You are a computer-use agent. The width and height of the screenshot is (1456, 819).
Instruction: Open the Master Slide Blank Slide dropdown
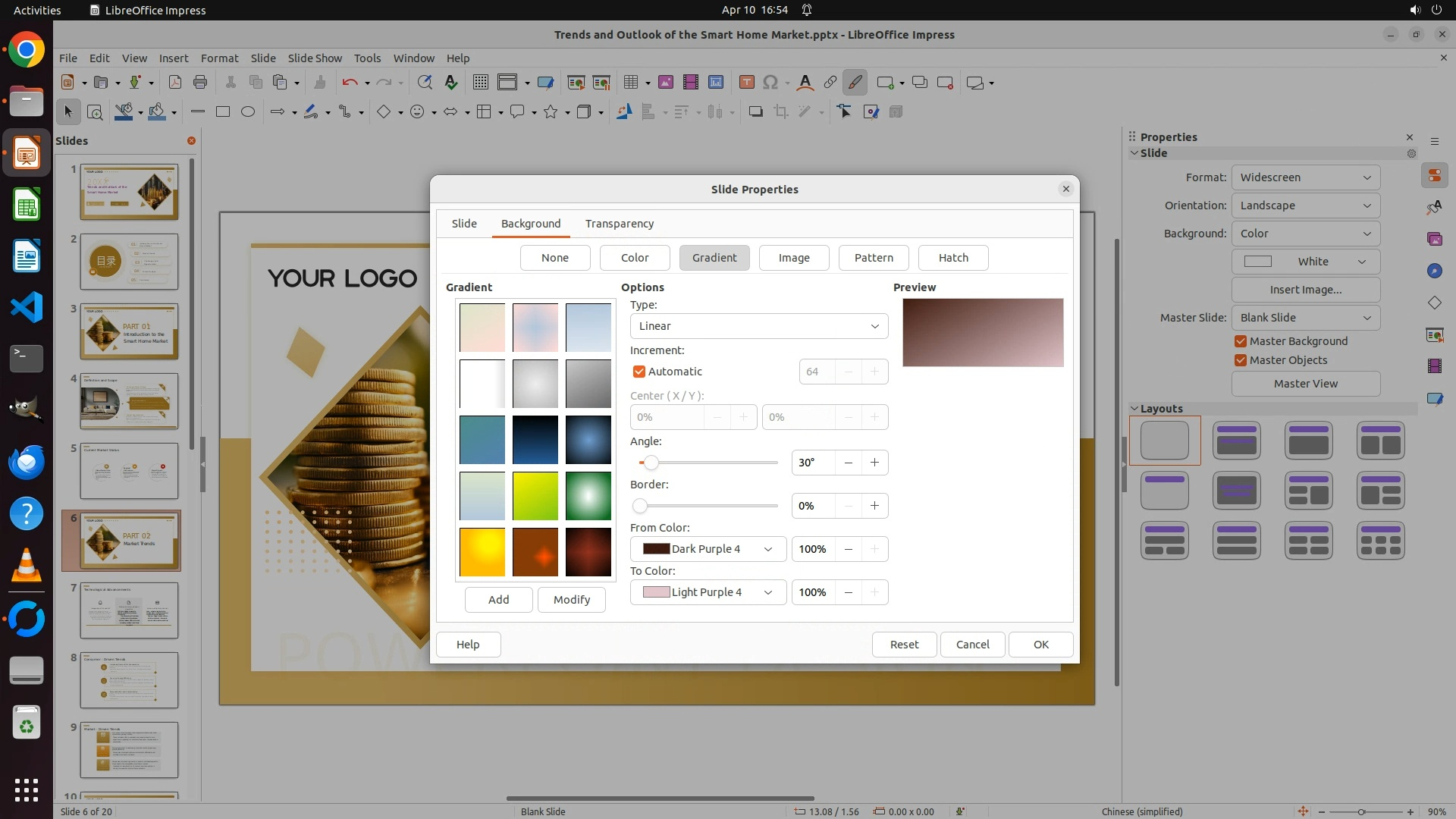(x=1305, y=318)
